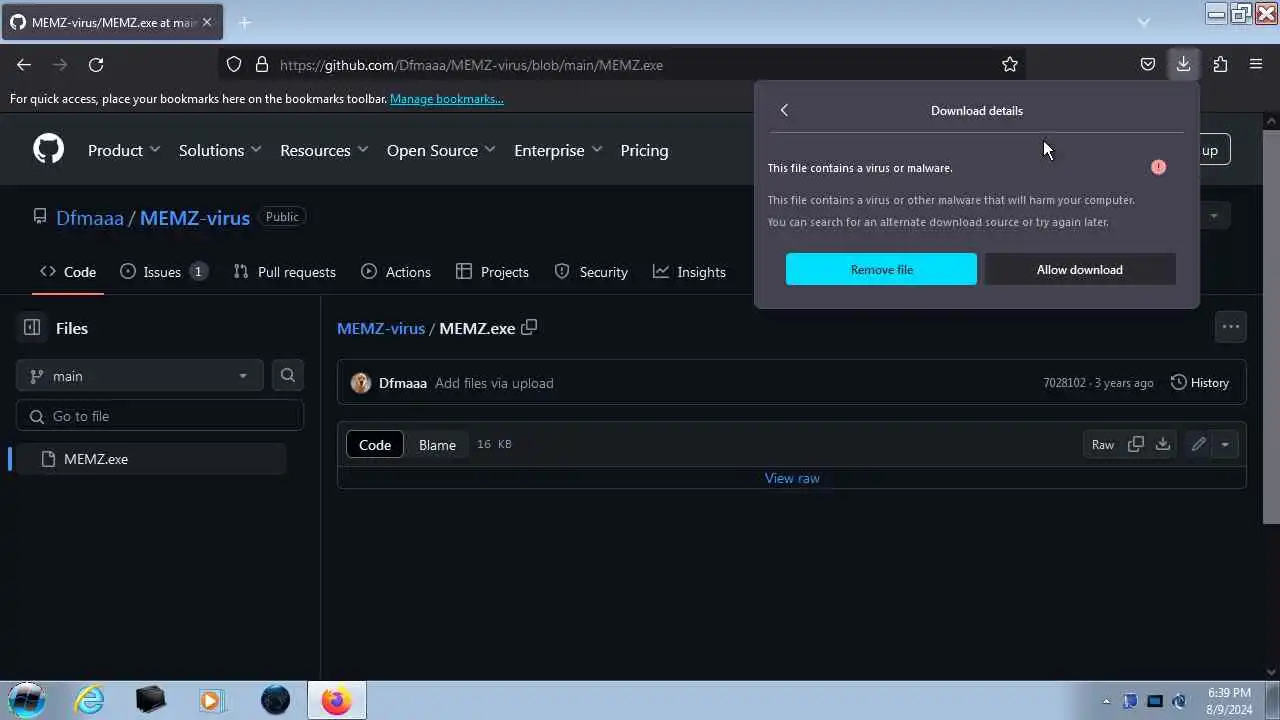Click the browser address bar

tap(620, 64)
